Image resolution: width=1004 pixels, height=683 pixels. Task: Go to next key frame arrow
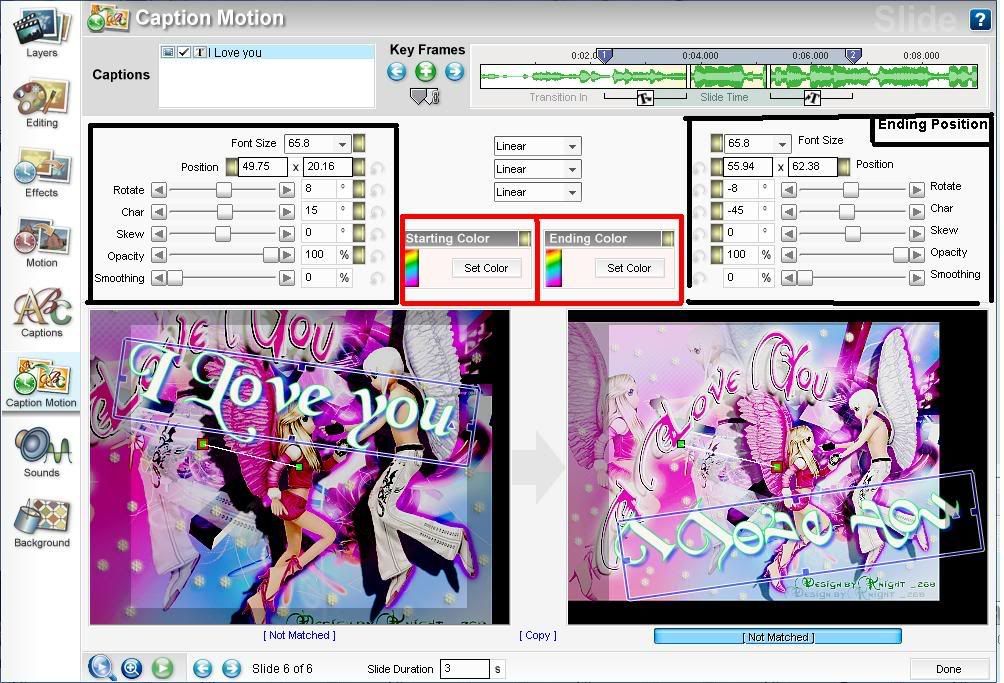455,72
